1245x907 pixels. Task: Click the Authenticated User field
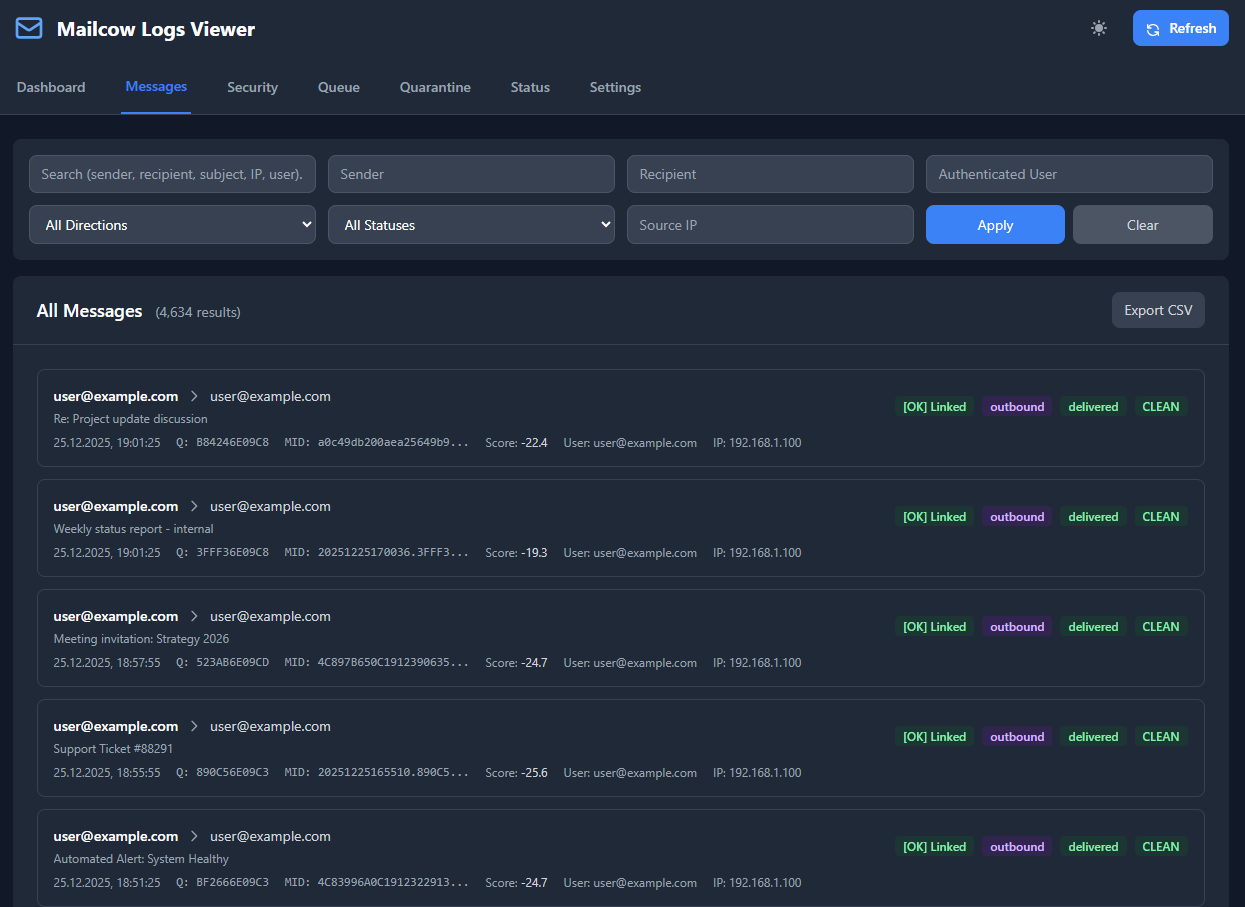coord(1069,174)
